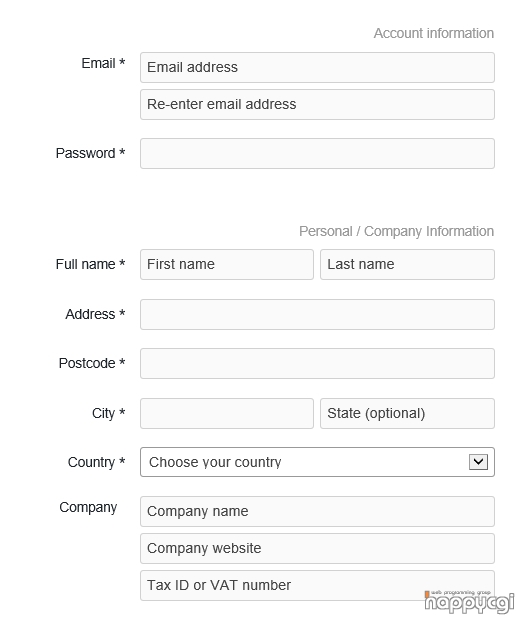
Task: Focus the Re-enter email address field
Action: pos(317,104)
